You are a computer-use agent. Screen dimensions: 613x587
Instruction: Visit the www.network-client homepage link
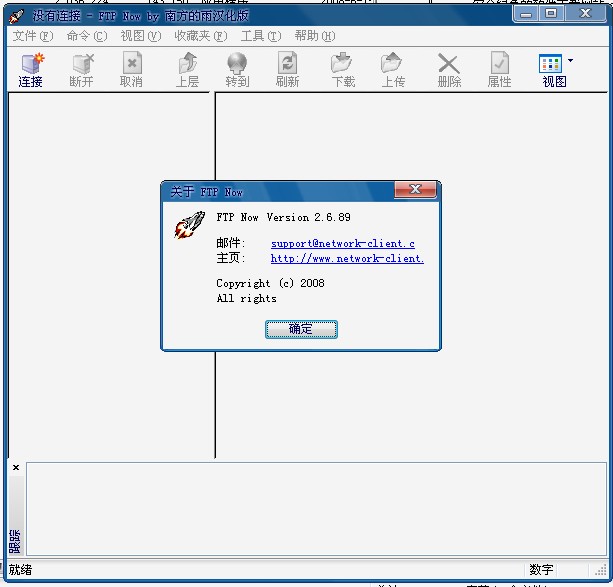347,258
